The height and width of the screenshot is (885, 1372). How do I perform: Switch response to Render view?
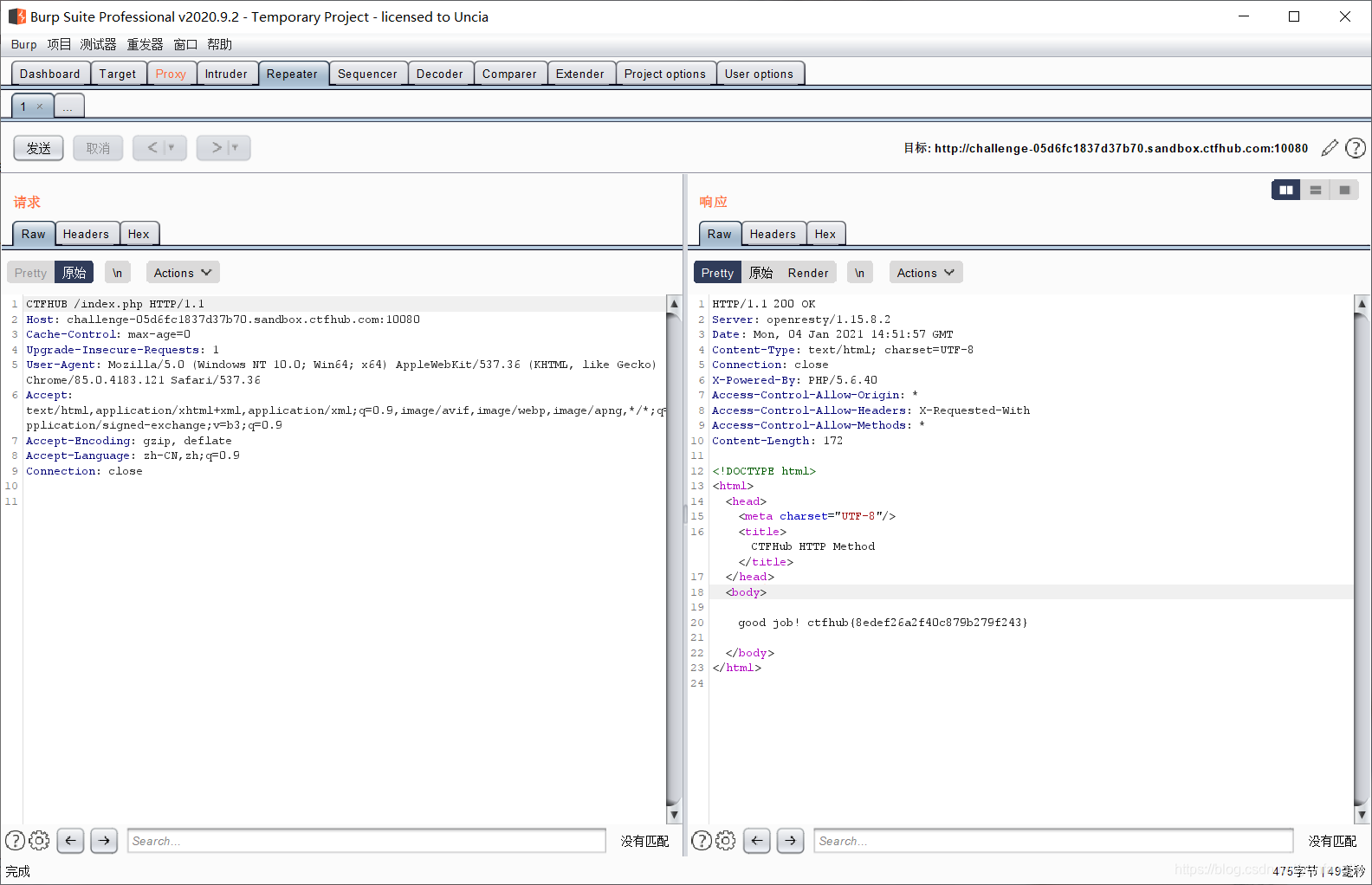tap(808, 273)
